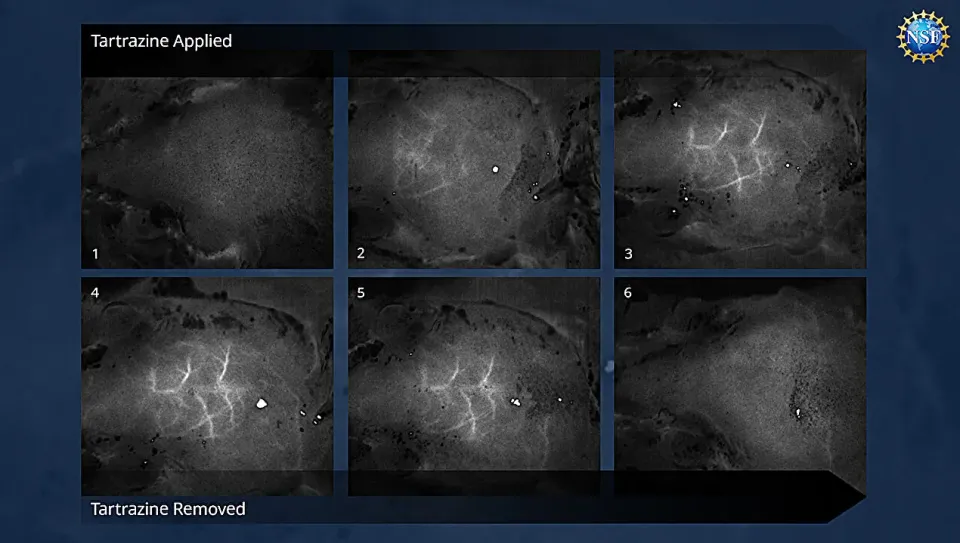
Task: Click the small bright speck in panel 6
Action: 798,413
